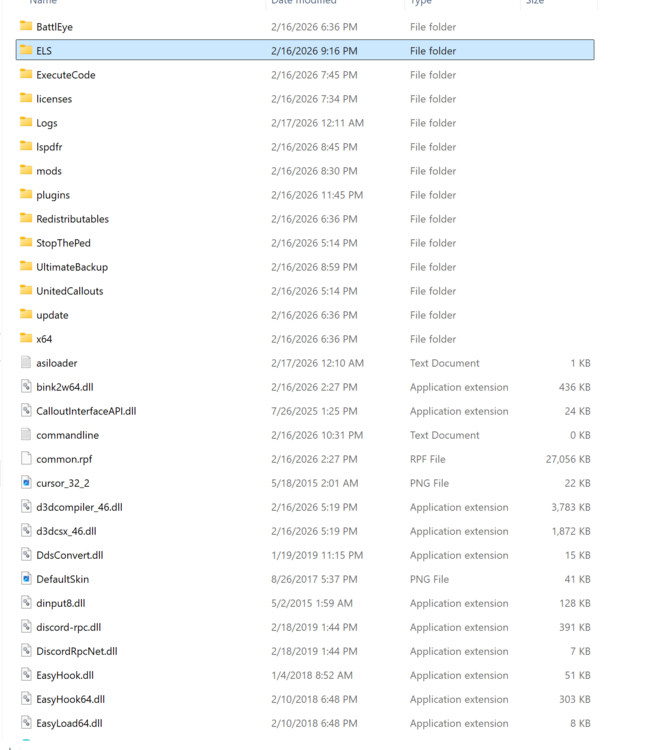Click the StopThePed folder icon

coord(26,242)
